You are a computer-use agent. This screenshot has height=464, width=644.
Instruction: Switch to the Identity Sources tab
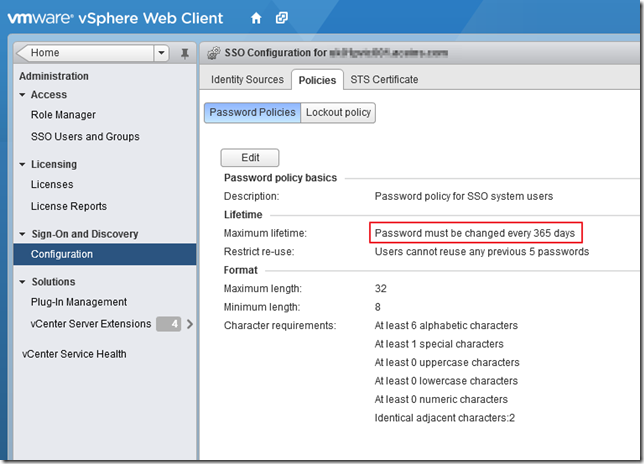coord(247,80)
